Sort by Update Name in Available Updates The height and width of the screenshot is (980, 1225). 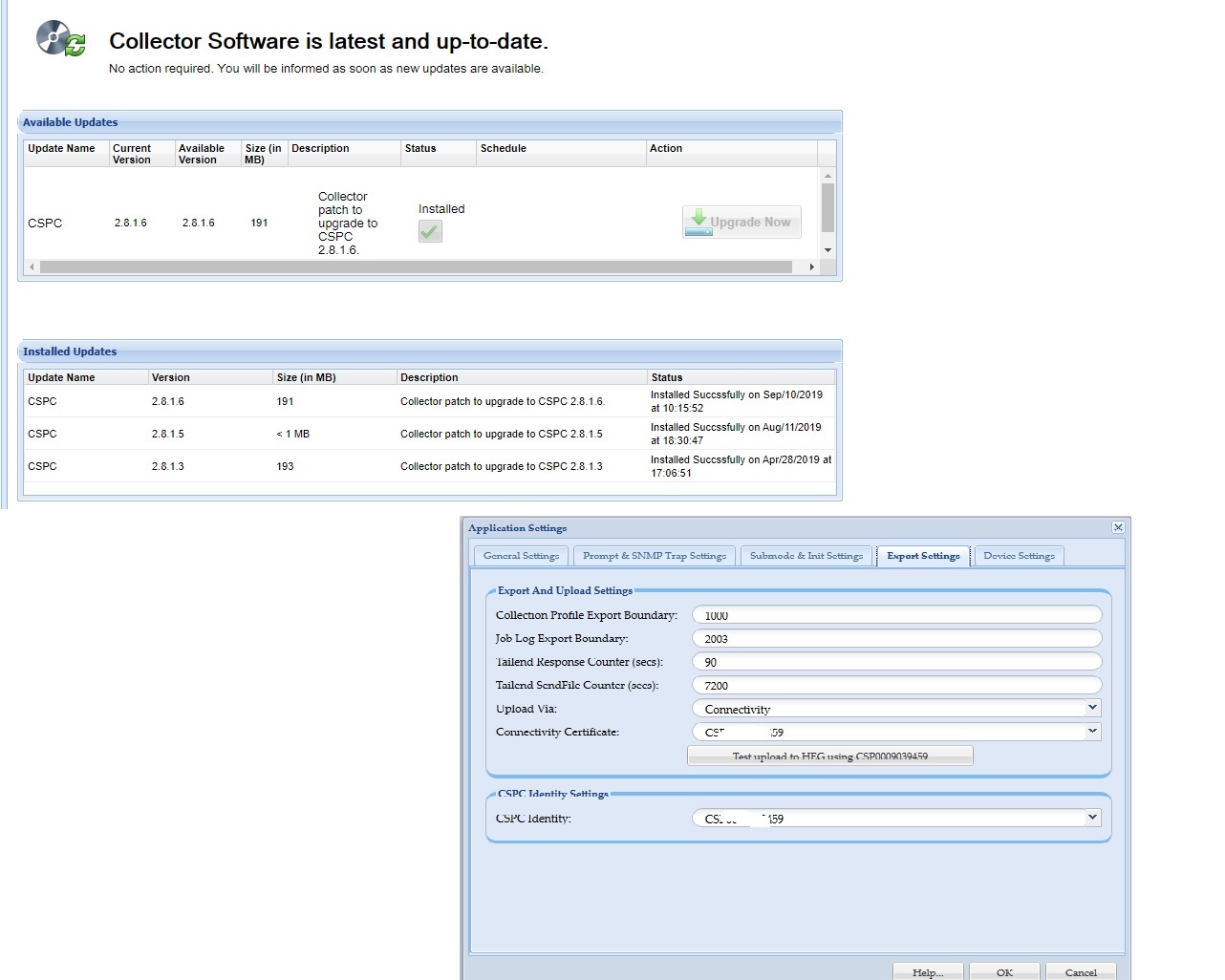(66, 153)
